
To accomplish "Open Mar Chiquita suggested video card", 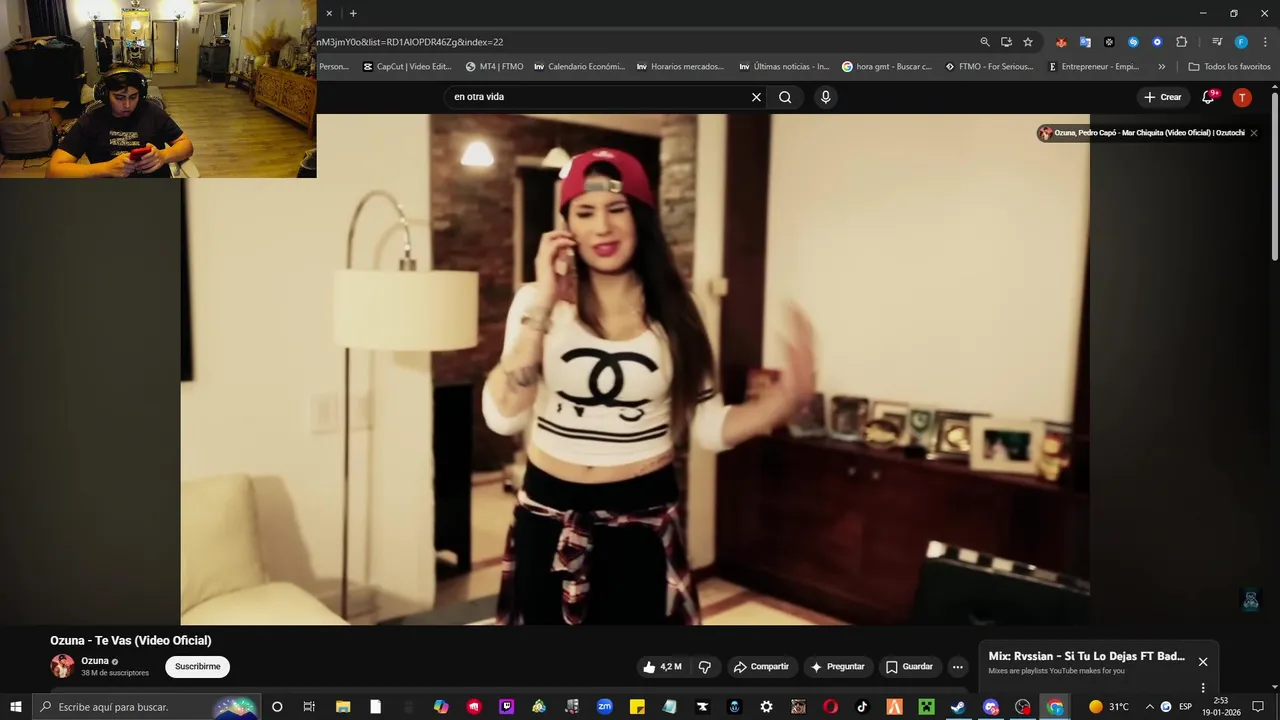I will [x=1142, y=133].
